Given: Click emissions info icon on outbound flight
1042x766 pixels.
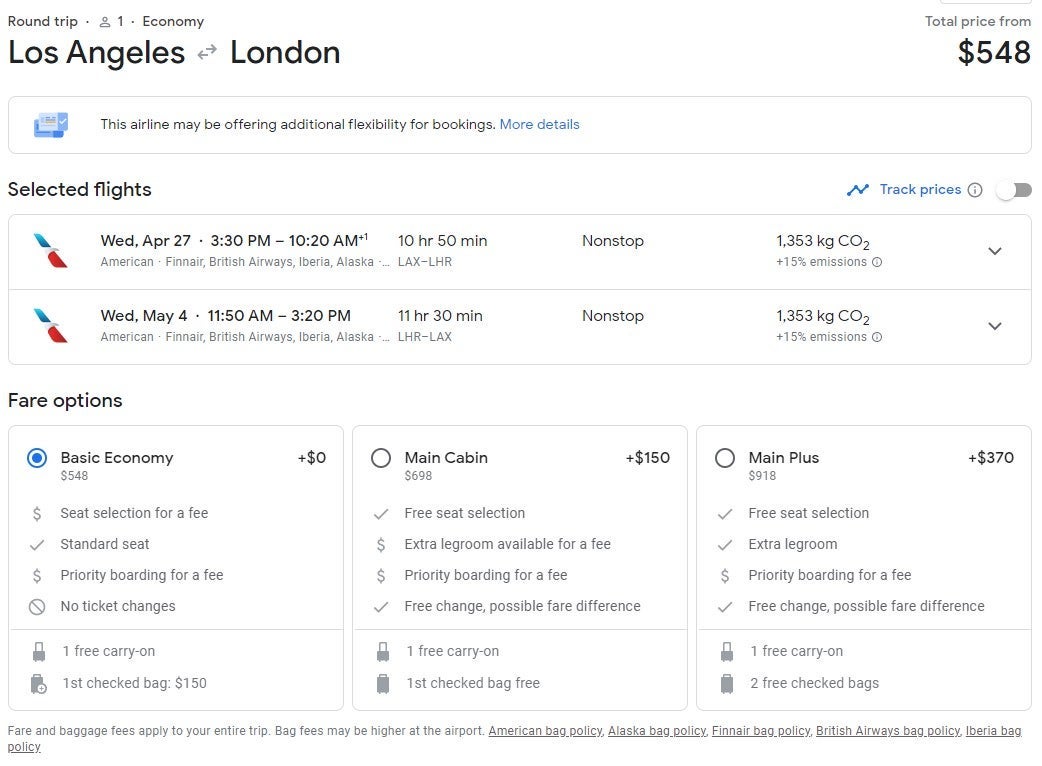Looking at the screenshot, I should pos(877,263).
